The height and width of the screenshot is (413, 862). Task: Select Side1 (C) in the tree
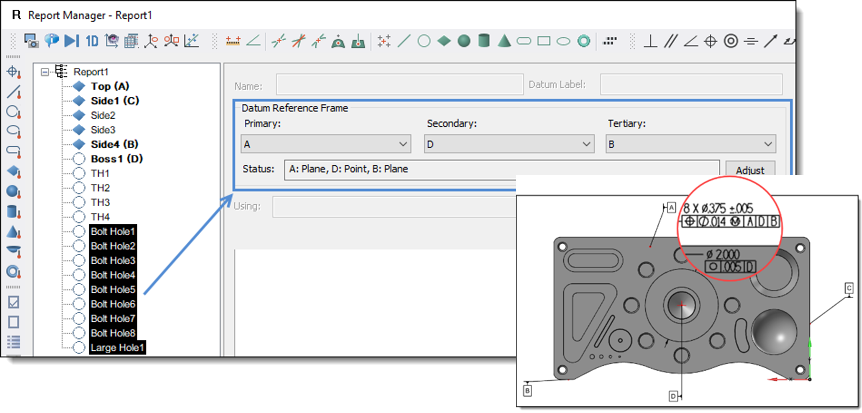click(x=115, y=101)
